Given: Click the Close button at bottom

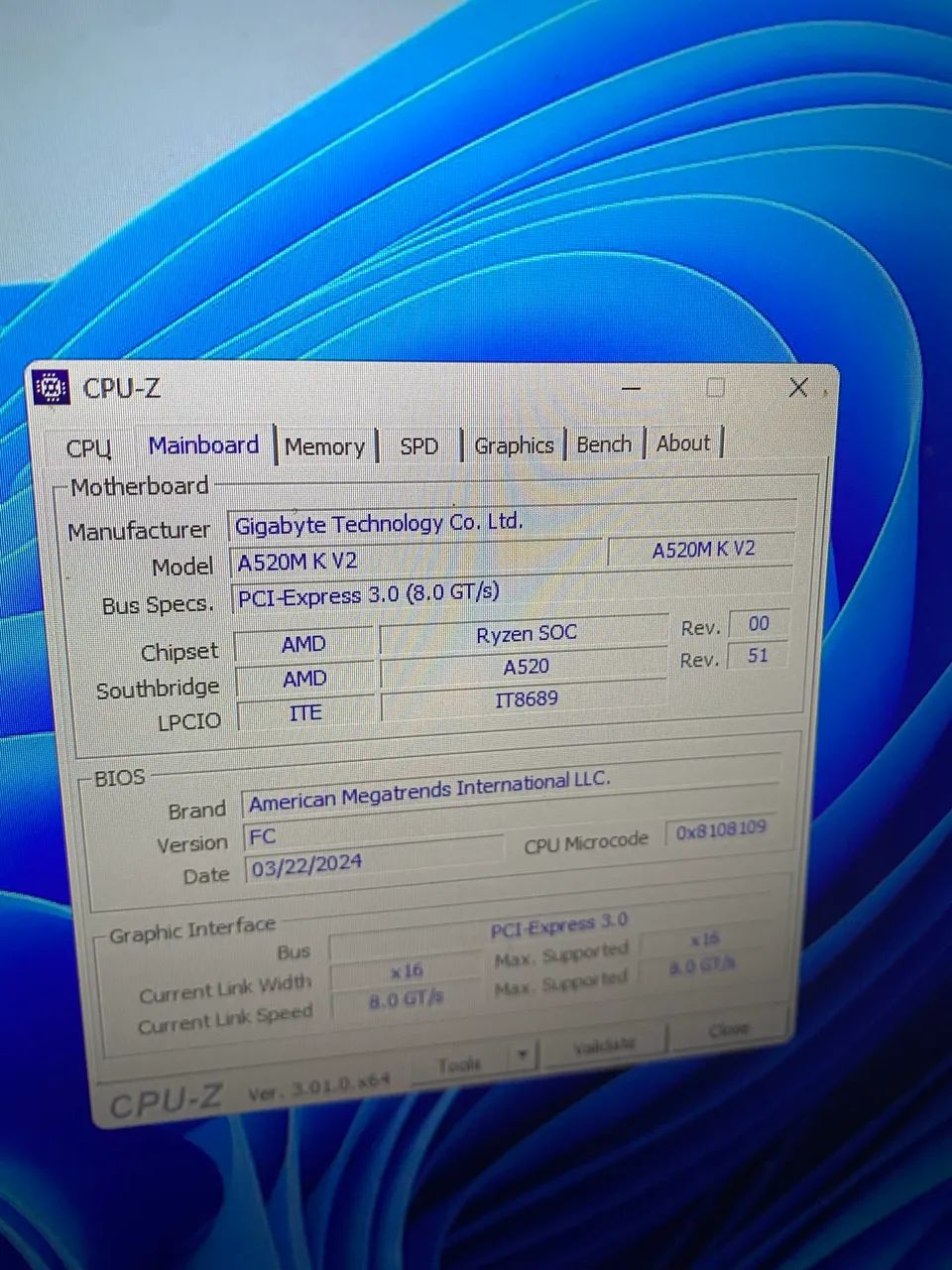Looking at the screenshot, I should (729, 1031).
